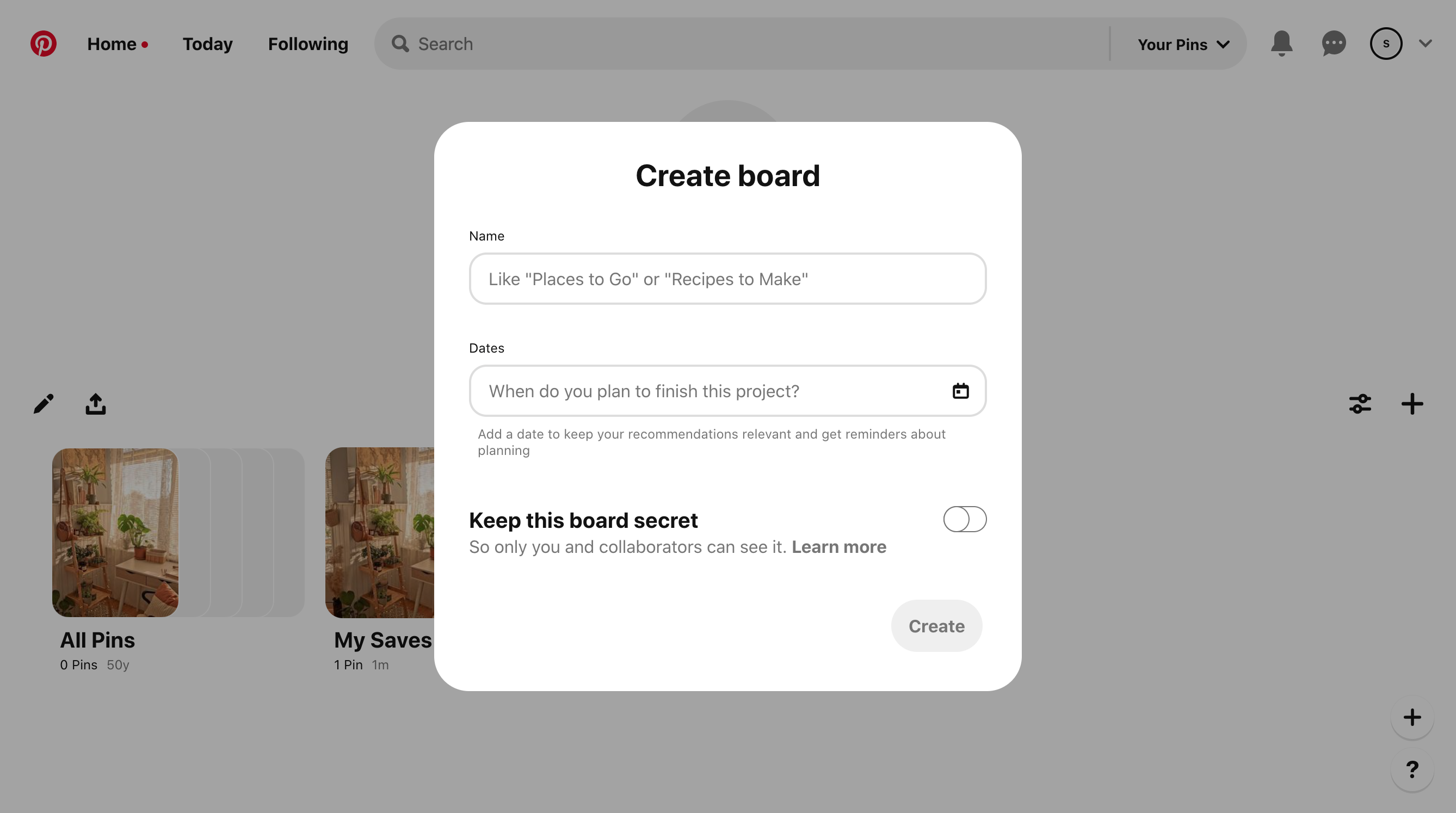The width and height of the screenshot is (1456, 813).
Task: Expand the user profile account dropdown
Action: pos(1425,43)
